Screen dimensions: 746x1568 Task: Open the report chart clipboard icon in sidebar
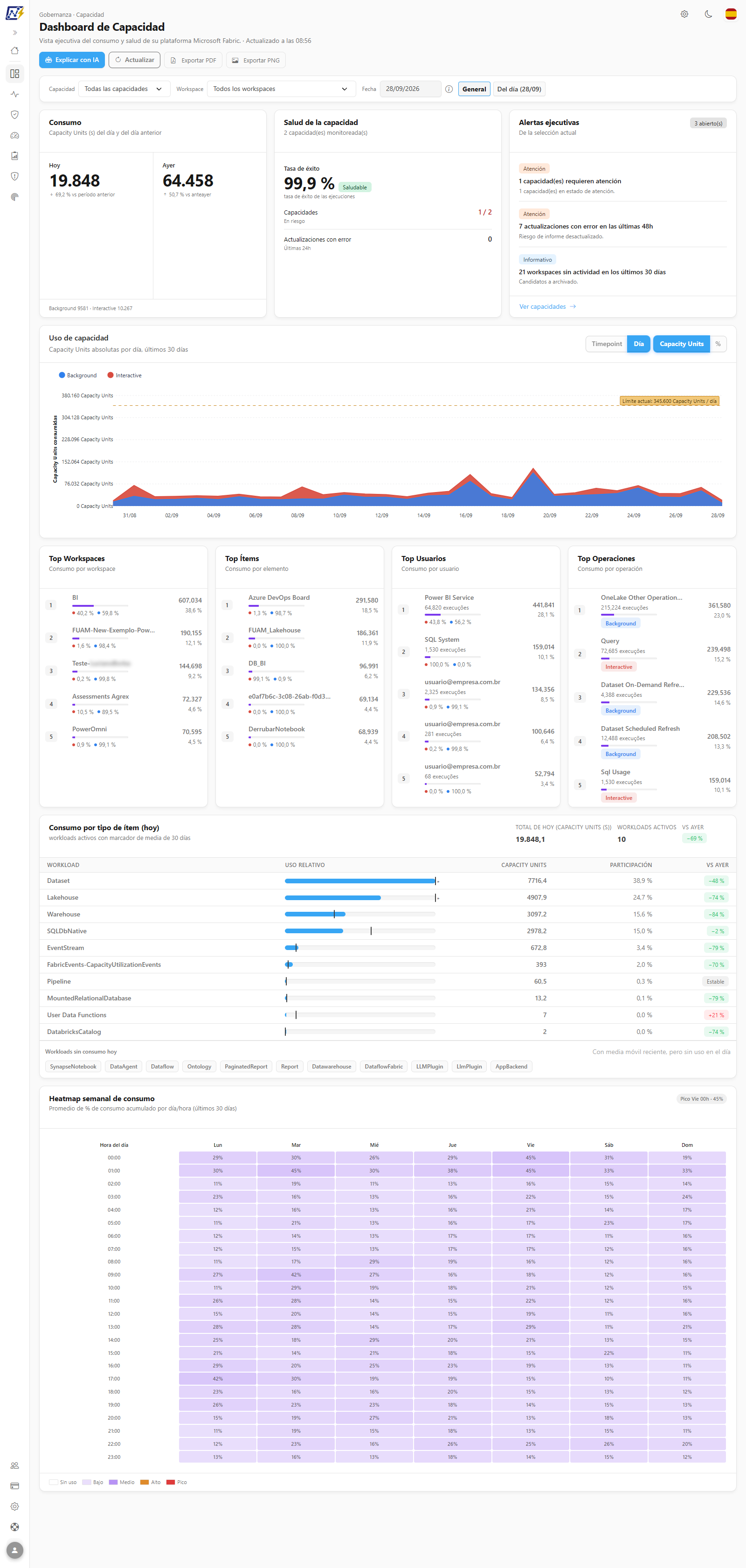(x=14, y=156)
